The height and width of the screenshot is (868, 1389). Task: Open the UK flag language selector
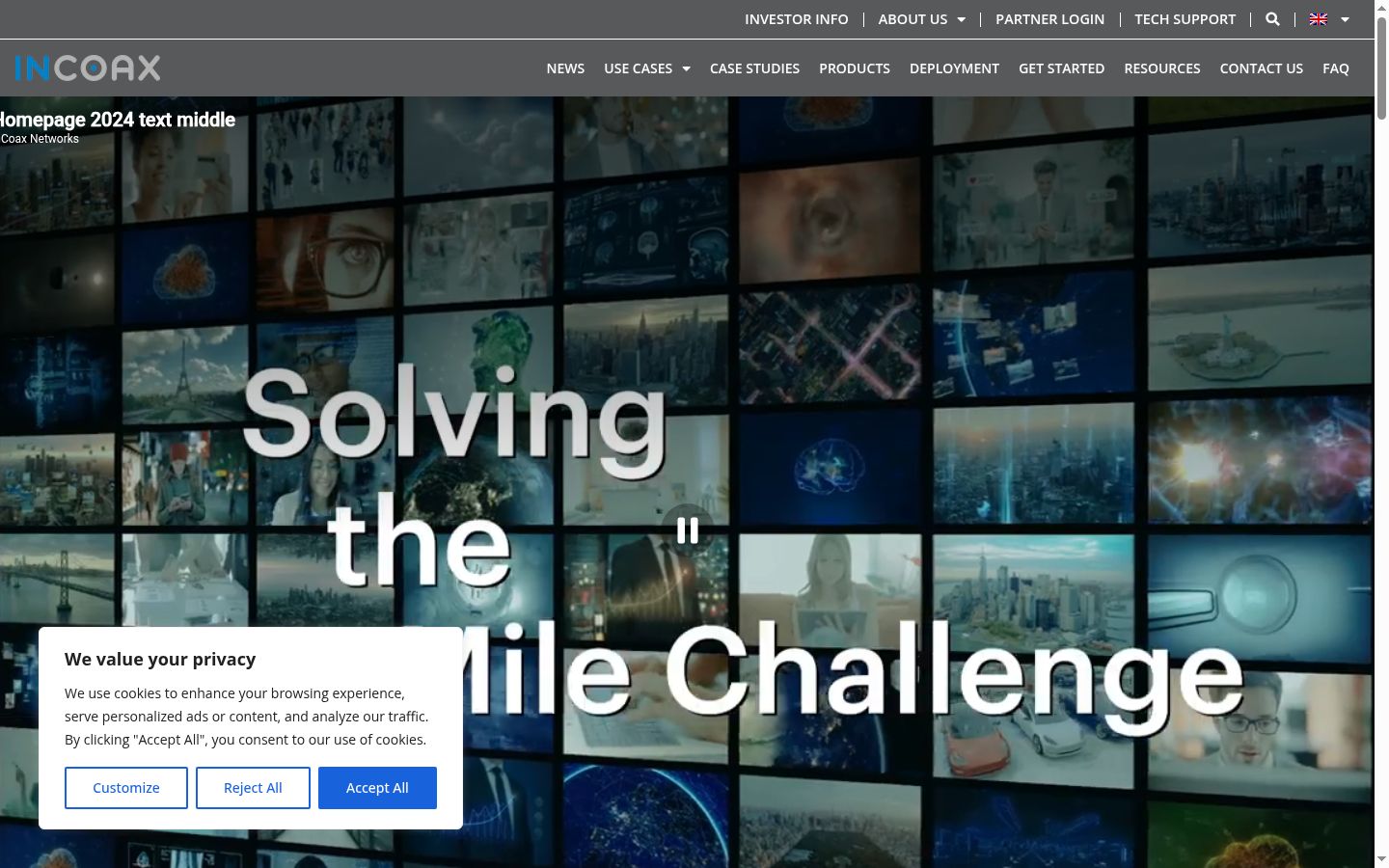tap(1319, 19)
